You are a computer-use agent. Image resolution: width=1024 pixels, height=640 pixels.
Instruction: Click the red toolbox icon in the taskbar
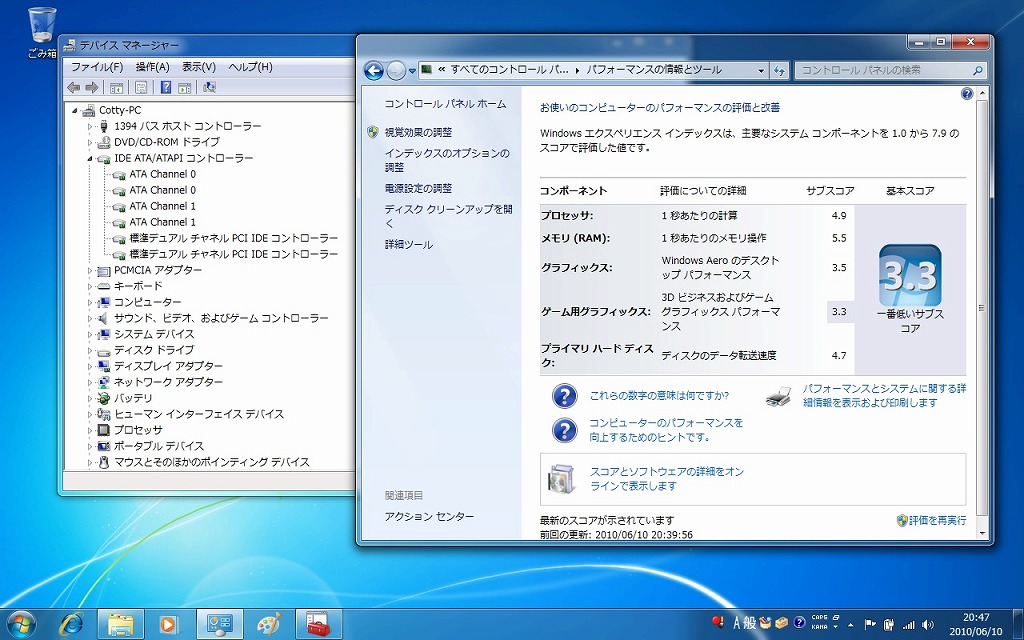point(318,624)
